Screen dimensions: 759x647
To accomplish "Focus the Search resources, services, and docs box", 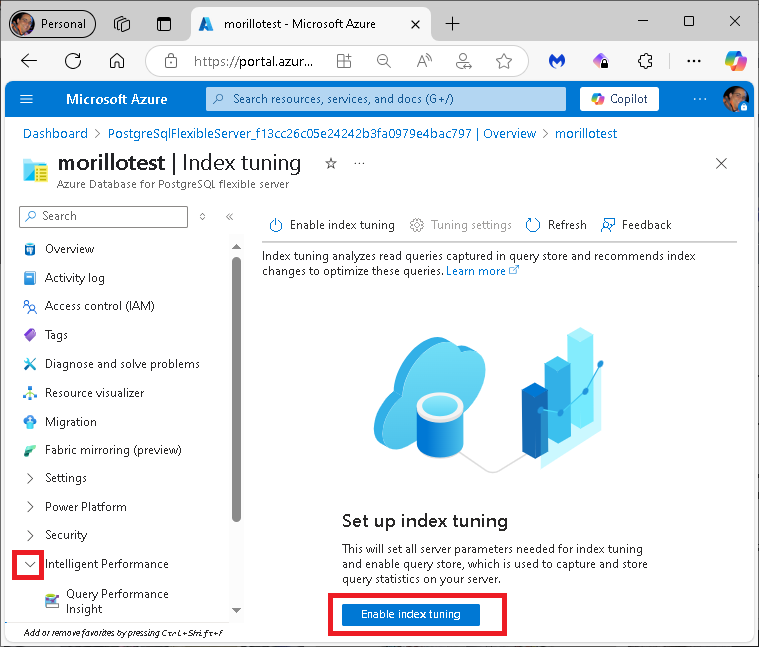I will 386,99.
